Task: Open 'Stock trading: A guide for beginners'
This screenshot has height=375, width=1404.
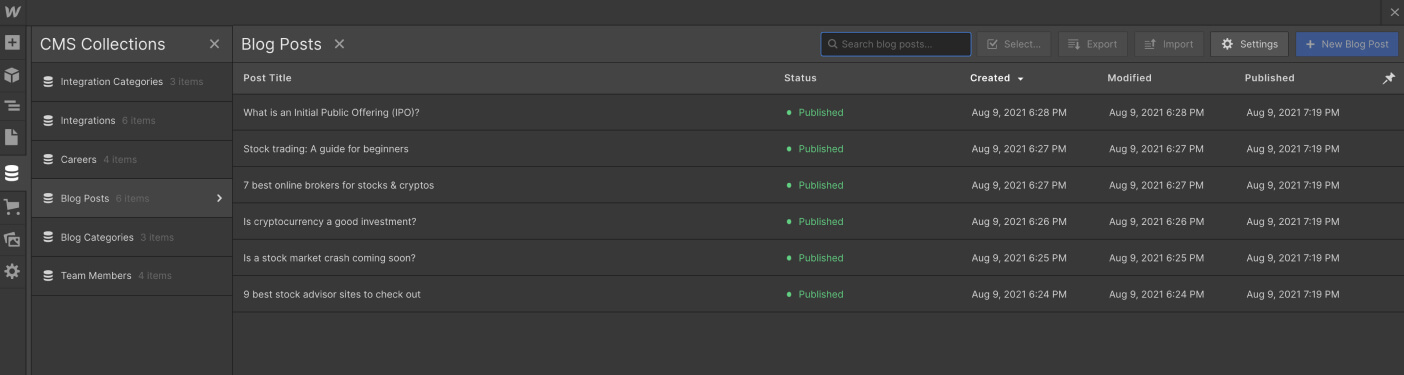Action: (x=326, y=149)
